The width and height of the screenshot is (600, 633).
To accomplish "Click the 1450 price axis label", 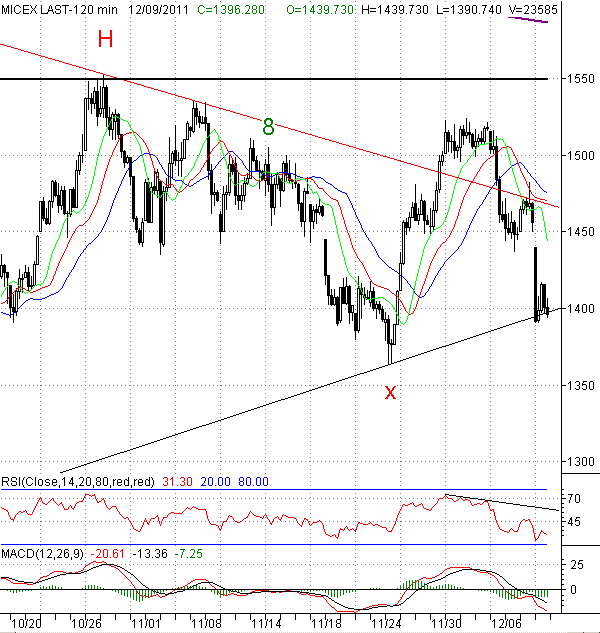I will click(581, 232).
